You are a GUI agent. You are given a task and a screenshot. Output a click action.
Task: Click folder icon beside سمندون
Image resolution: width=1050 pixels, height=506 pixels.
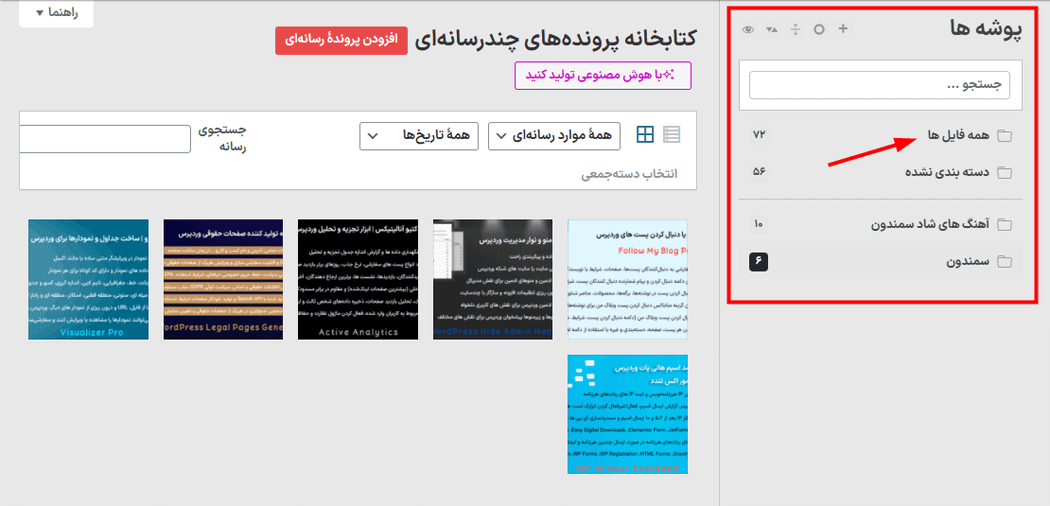[1004, 262]
